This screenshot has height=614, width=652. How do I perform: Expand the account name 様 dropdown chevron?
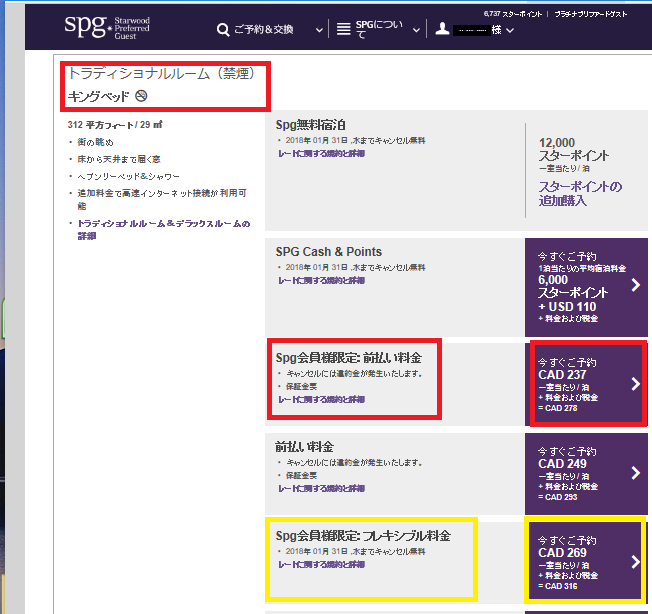(x=510, y=30)
